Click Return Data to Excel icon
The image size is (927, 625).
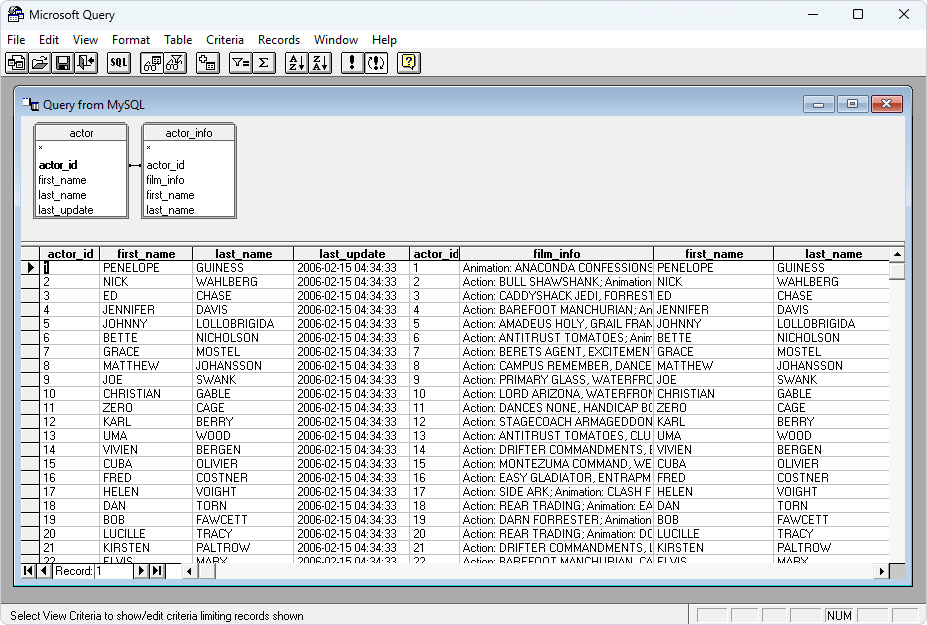[x=85, y=63]
